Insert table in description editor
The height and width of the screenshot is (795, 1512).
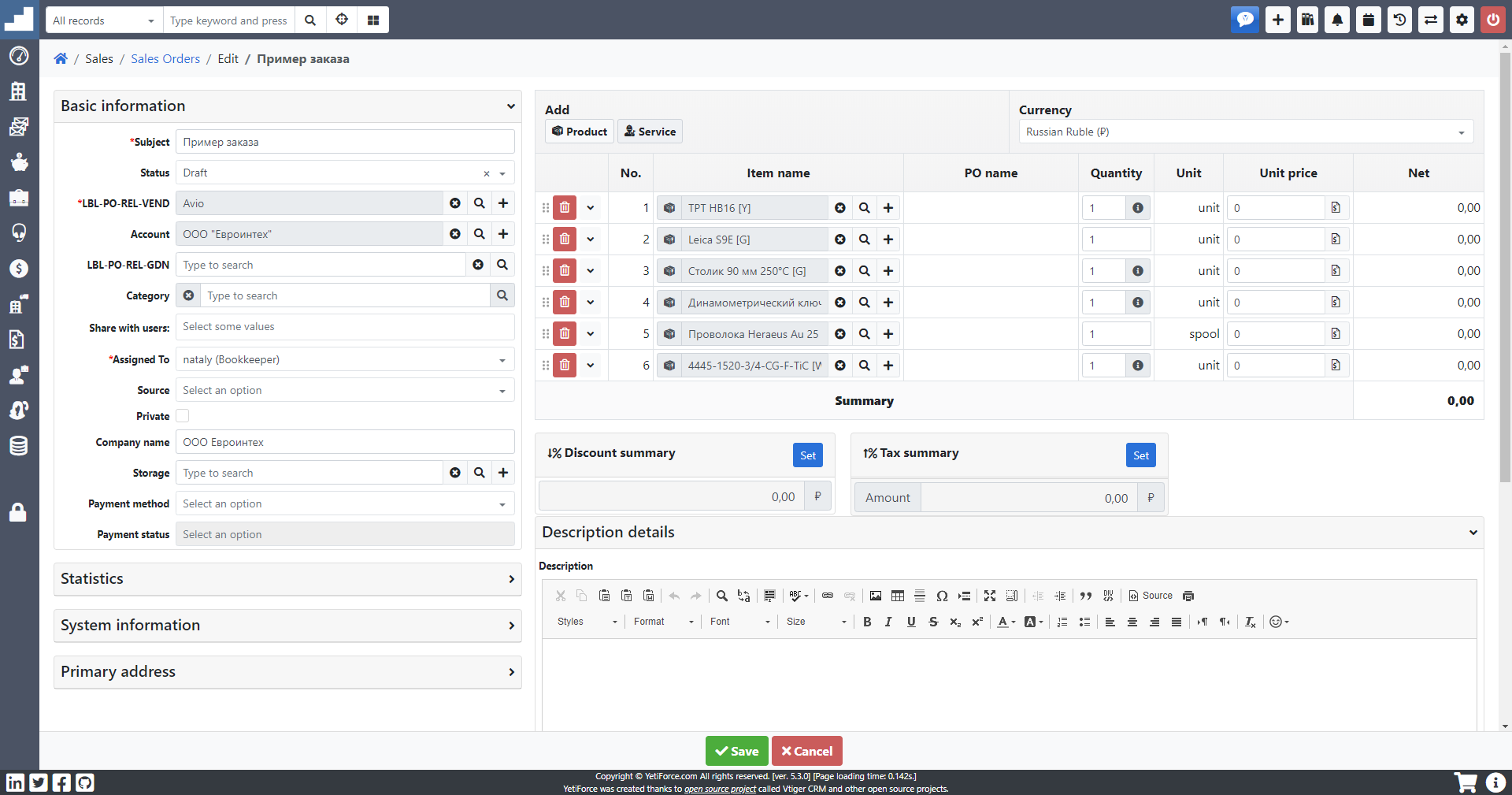(898, 596)
